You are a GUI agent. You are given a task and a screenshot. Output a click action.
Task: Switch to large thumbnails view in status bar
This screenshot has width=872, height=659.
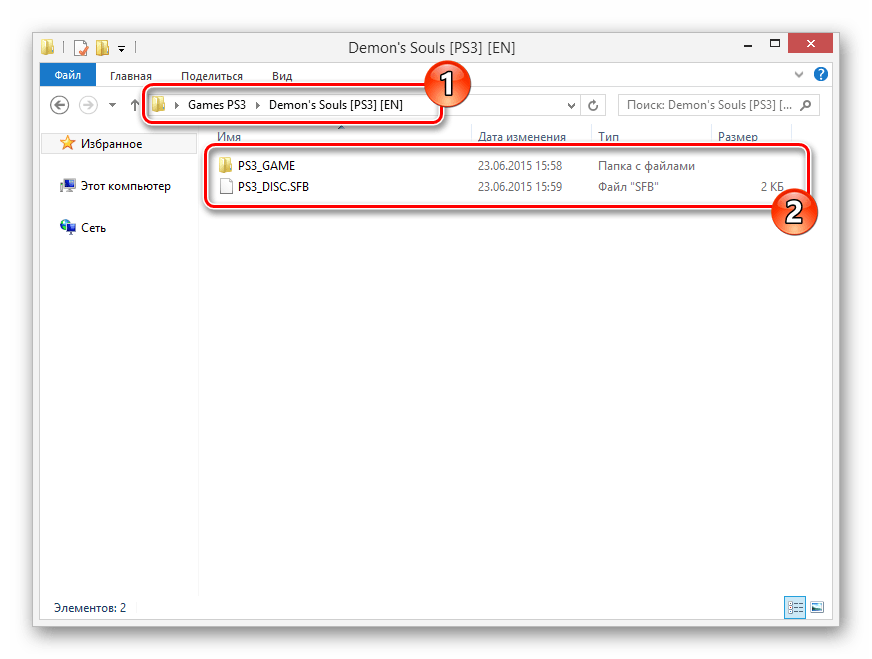point(816,607)
